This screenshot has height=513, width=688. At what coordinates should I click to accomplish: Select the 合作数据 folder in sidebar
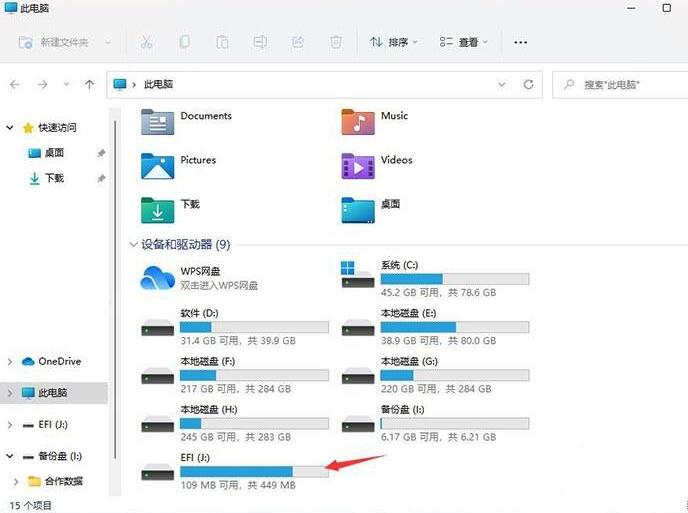tap(55, 481)
